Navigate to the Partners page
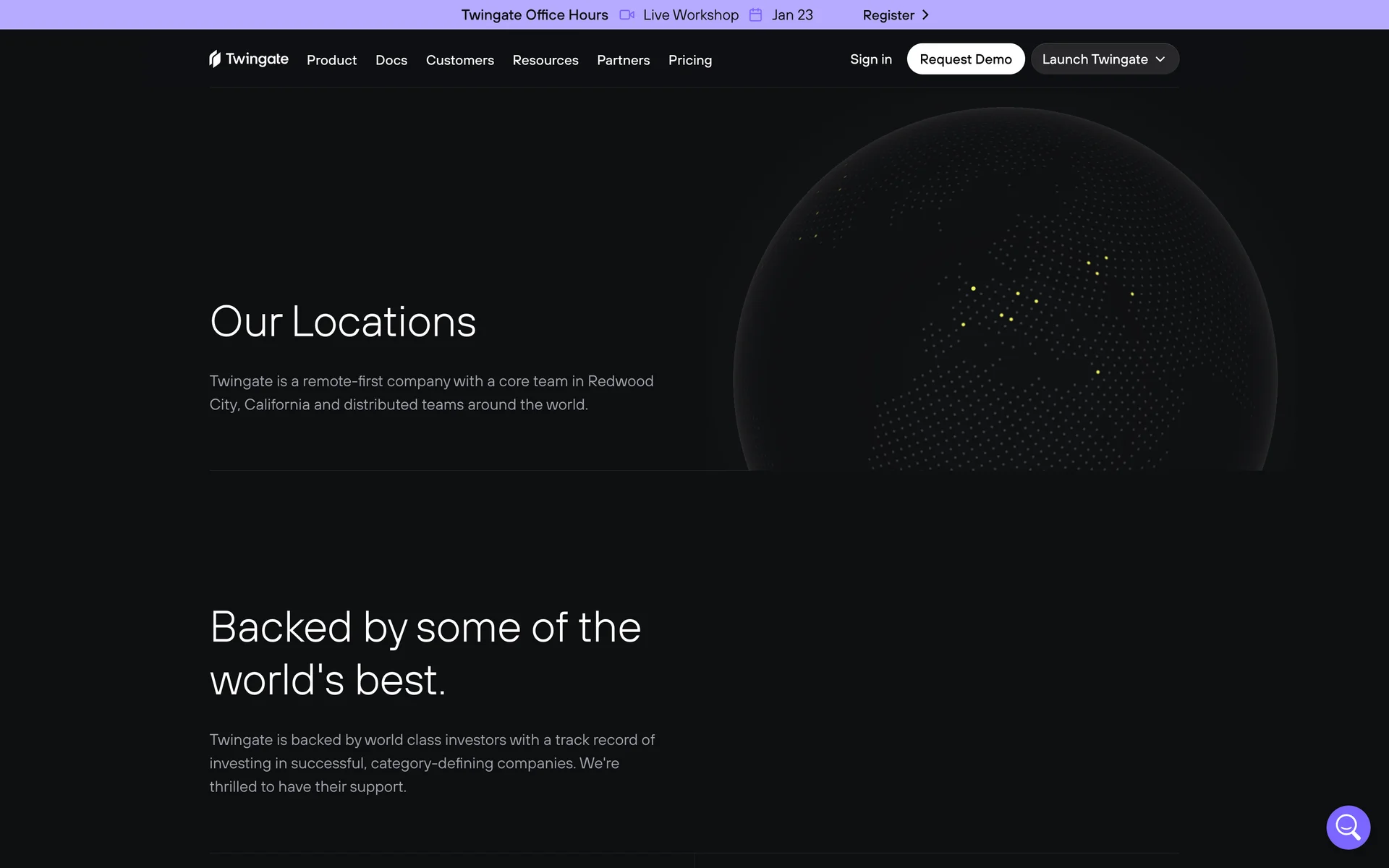 (x=623, y=60)
